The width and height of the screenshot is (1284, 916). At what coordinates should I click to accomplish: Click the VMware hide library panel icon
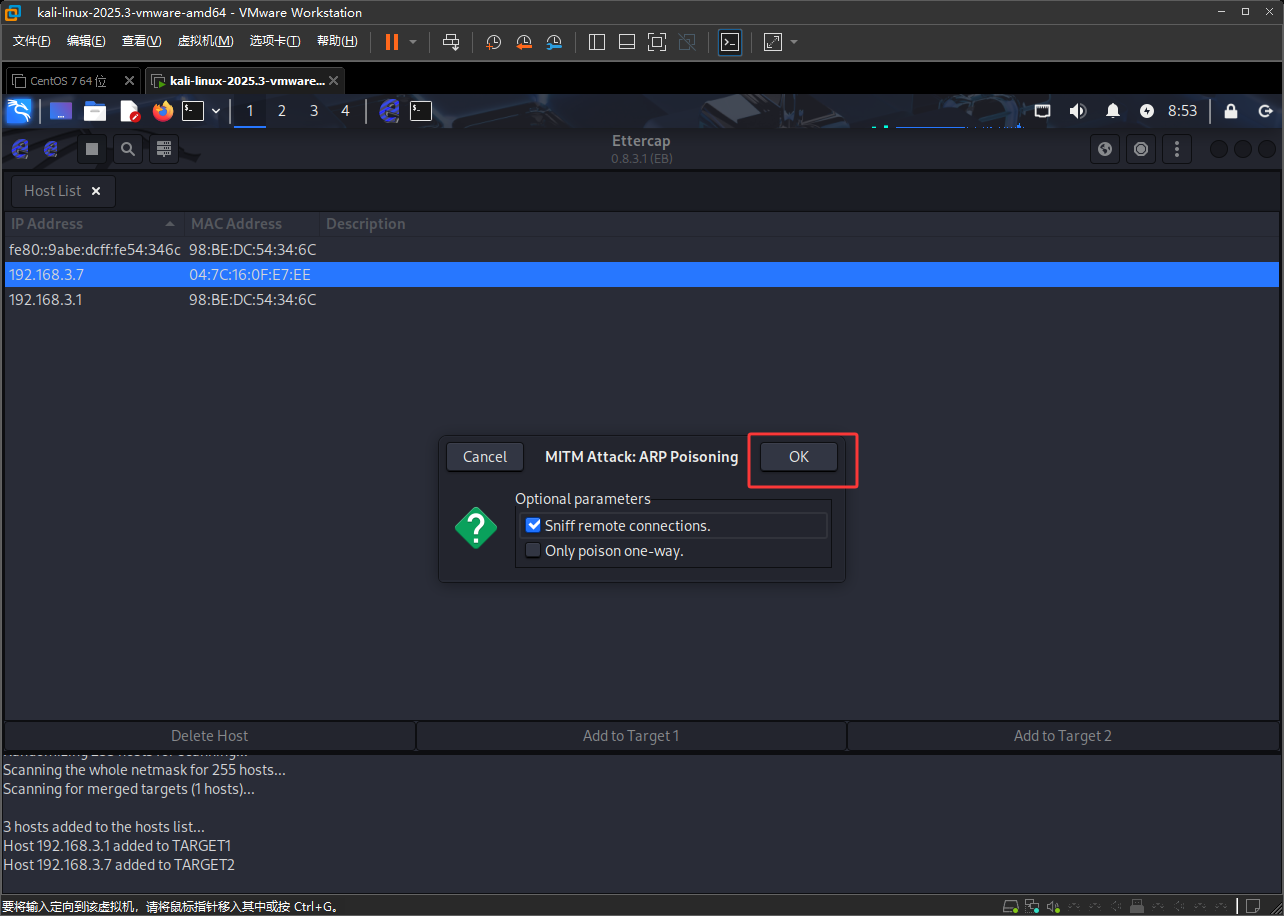click(597, 42)
